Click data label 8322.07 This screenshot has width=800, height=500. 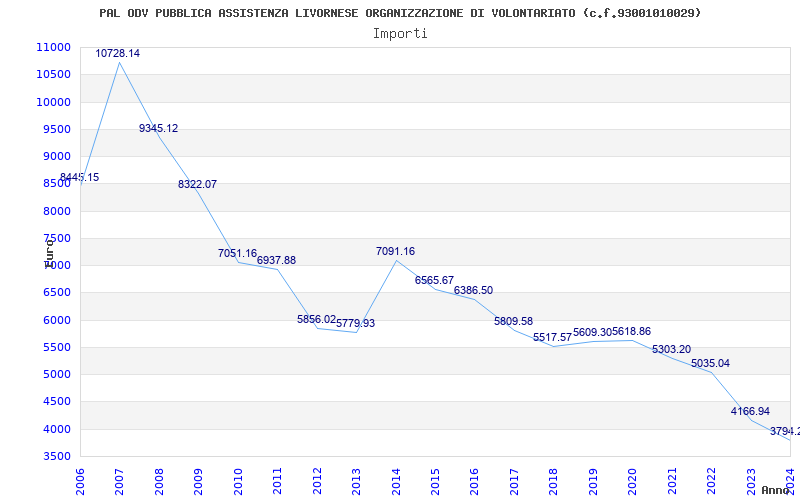click(197, 184)
